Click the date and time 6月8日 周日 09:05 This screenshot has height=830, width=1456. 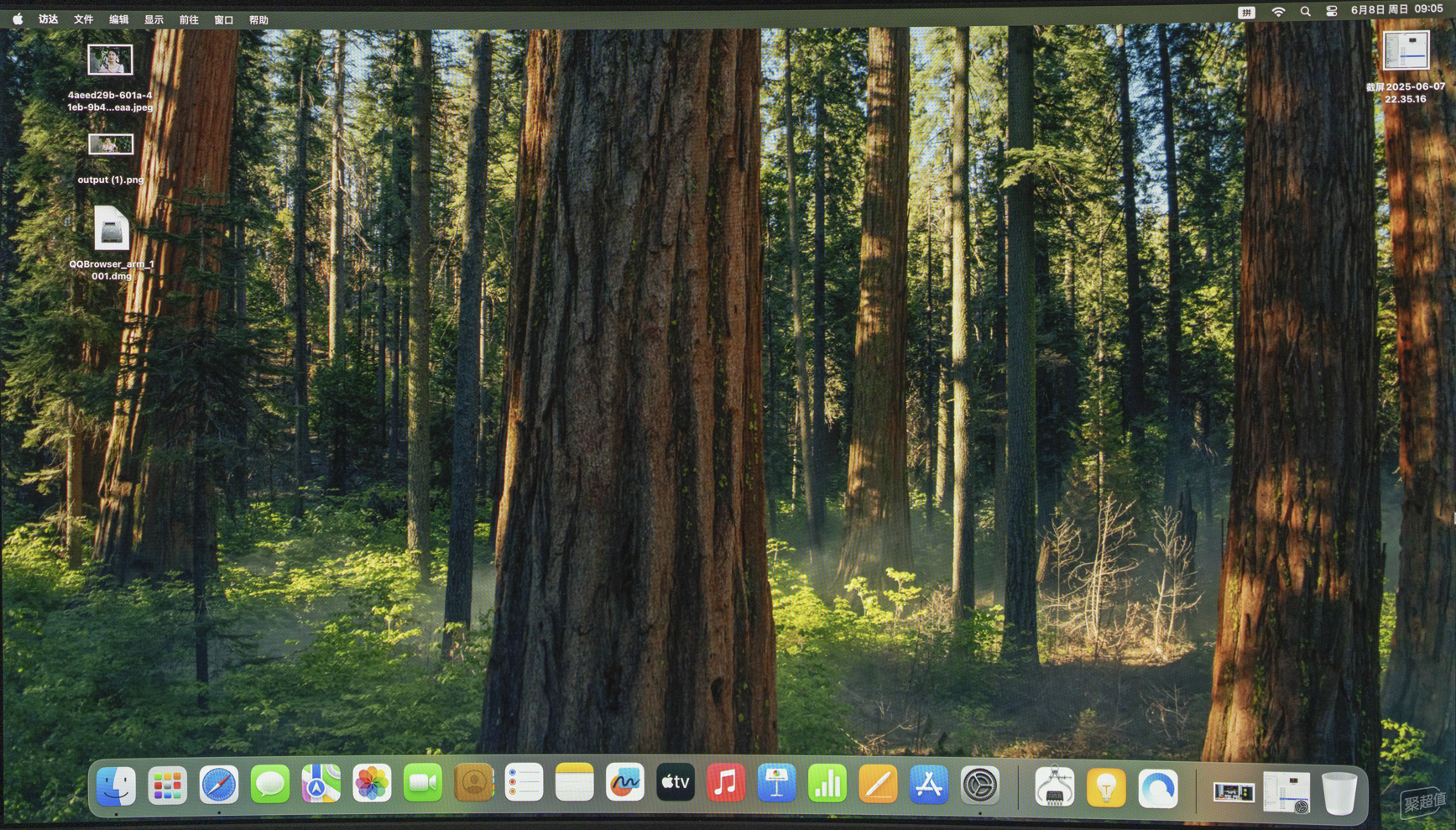coord(1396,9)
